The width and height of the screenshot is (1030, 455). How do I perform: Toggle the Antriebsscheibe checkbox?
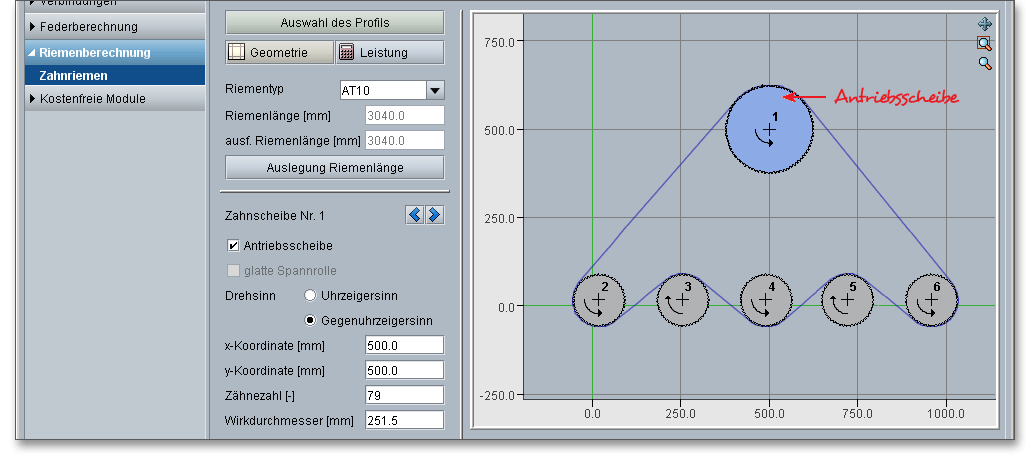(233, 245)
